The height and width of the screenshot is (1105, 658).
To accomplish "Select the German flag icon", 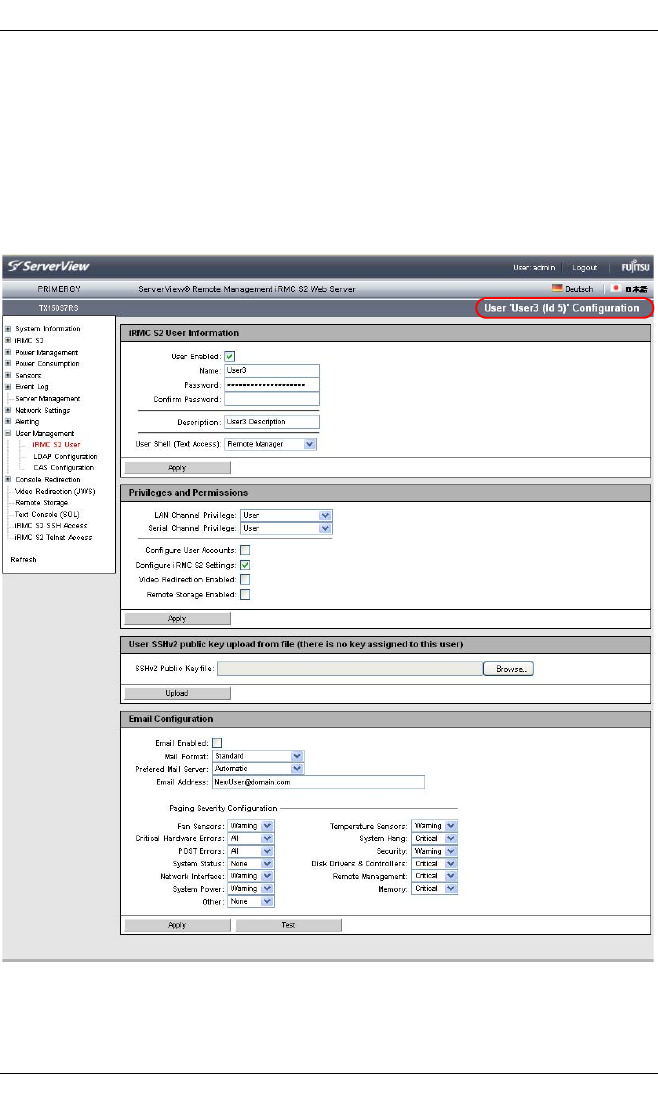I will [x=557, y=288].
